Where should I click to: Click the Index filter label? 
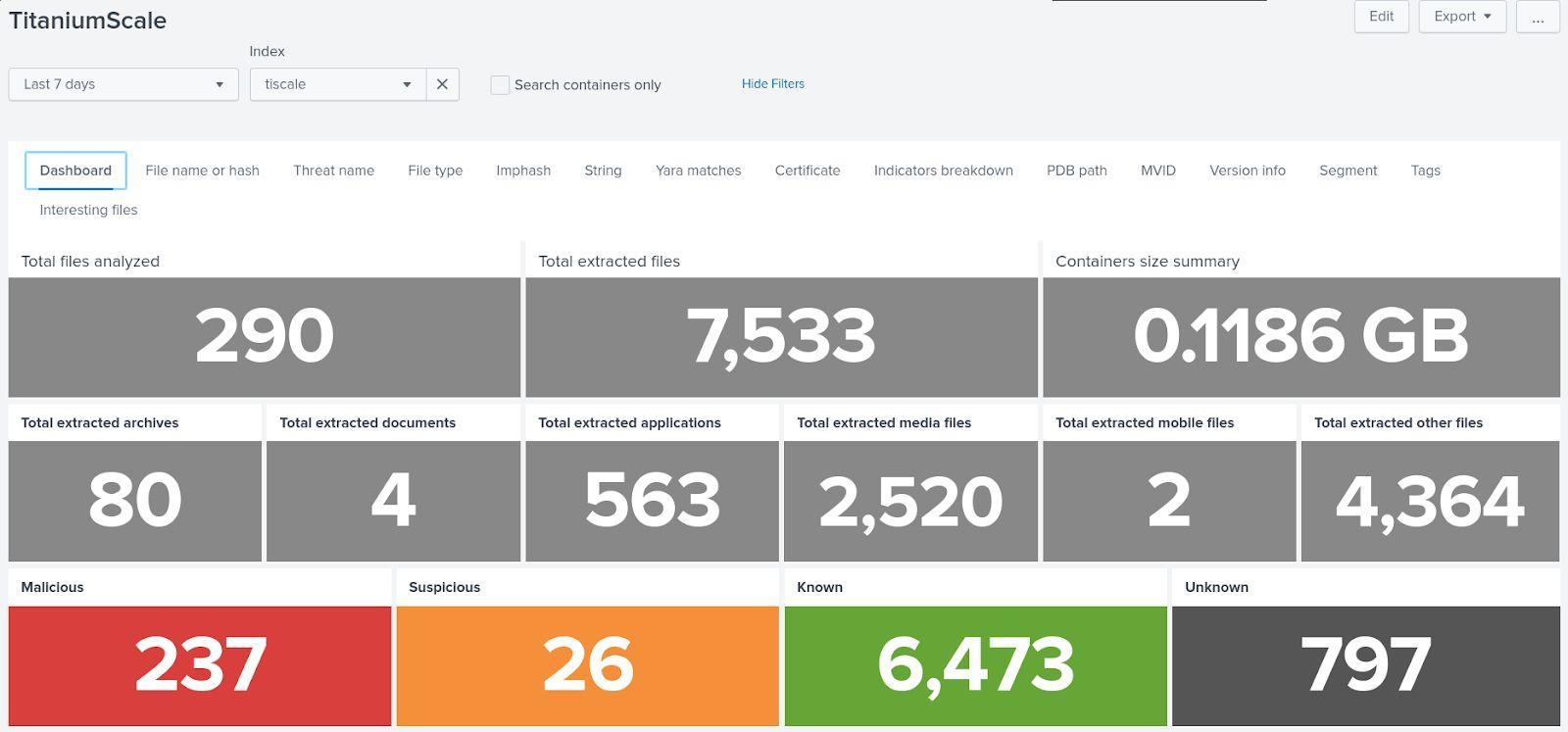click(x=267, y=51)
